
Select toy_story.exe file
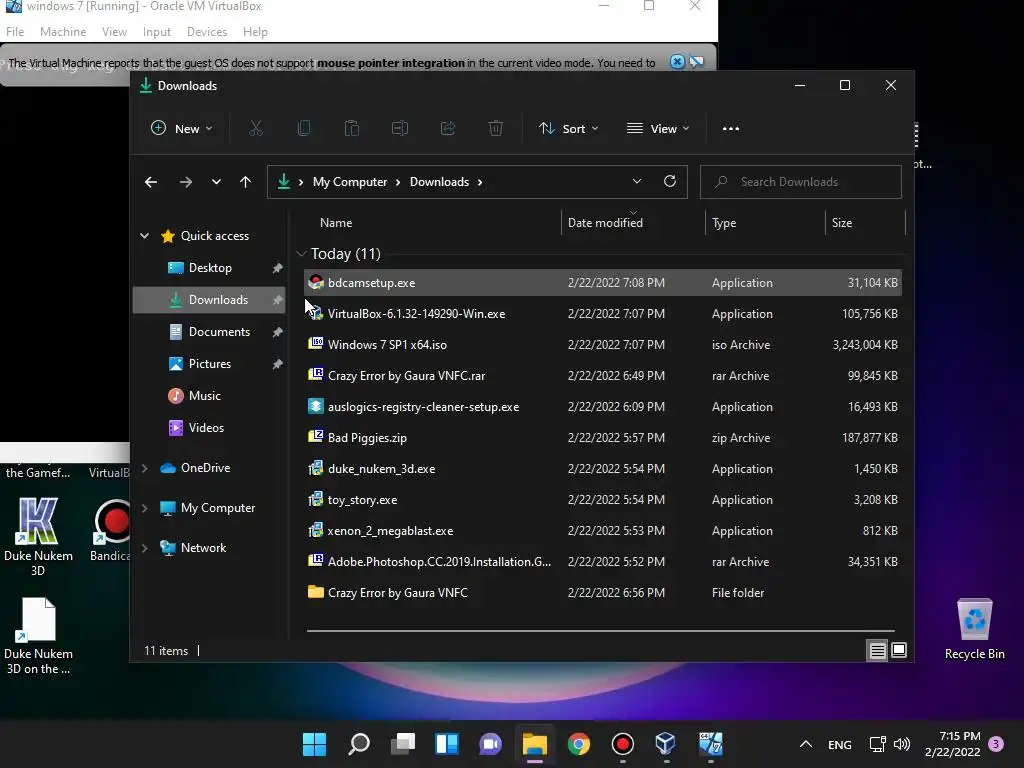coord(603,500)
